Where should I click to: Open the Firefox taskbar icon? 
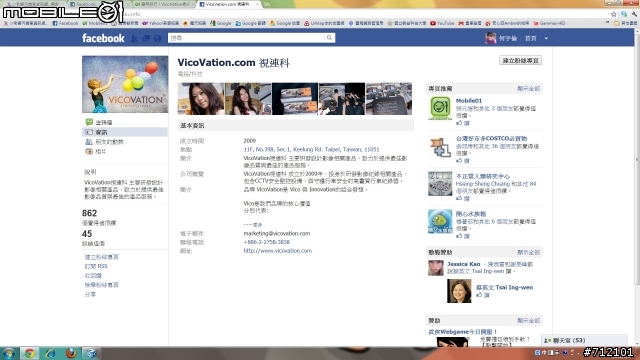coord(71,353)
